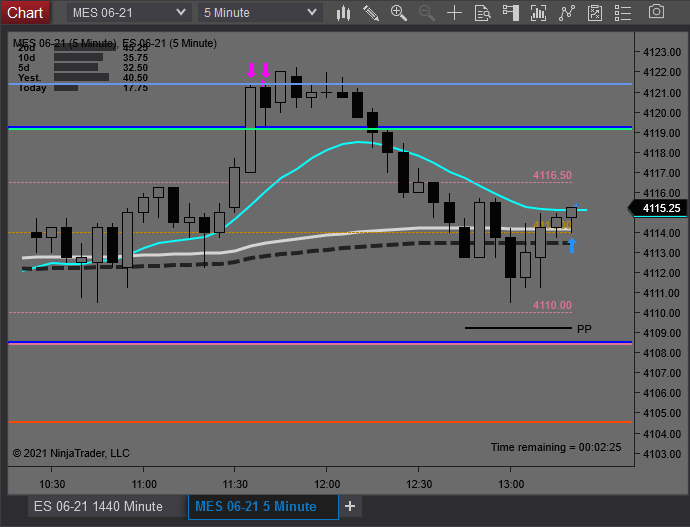Toggle the Chart Trader panel icon
Image resolution: width=690 pixels, height=527 pixels.
[x=510, y=13]
